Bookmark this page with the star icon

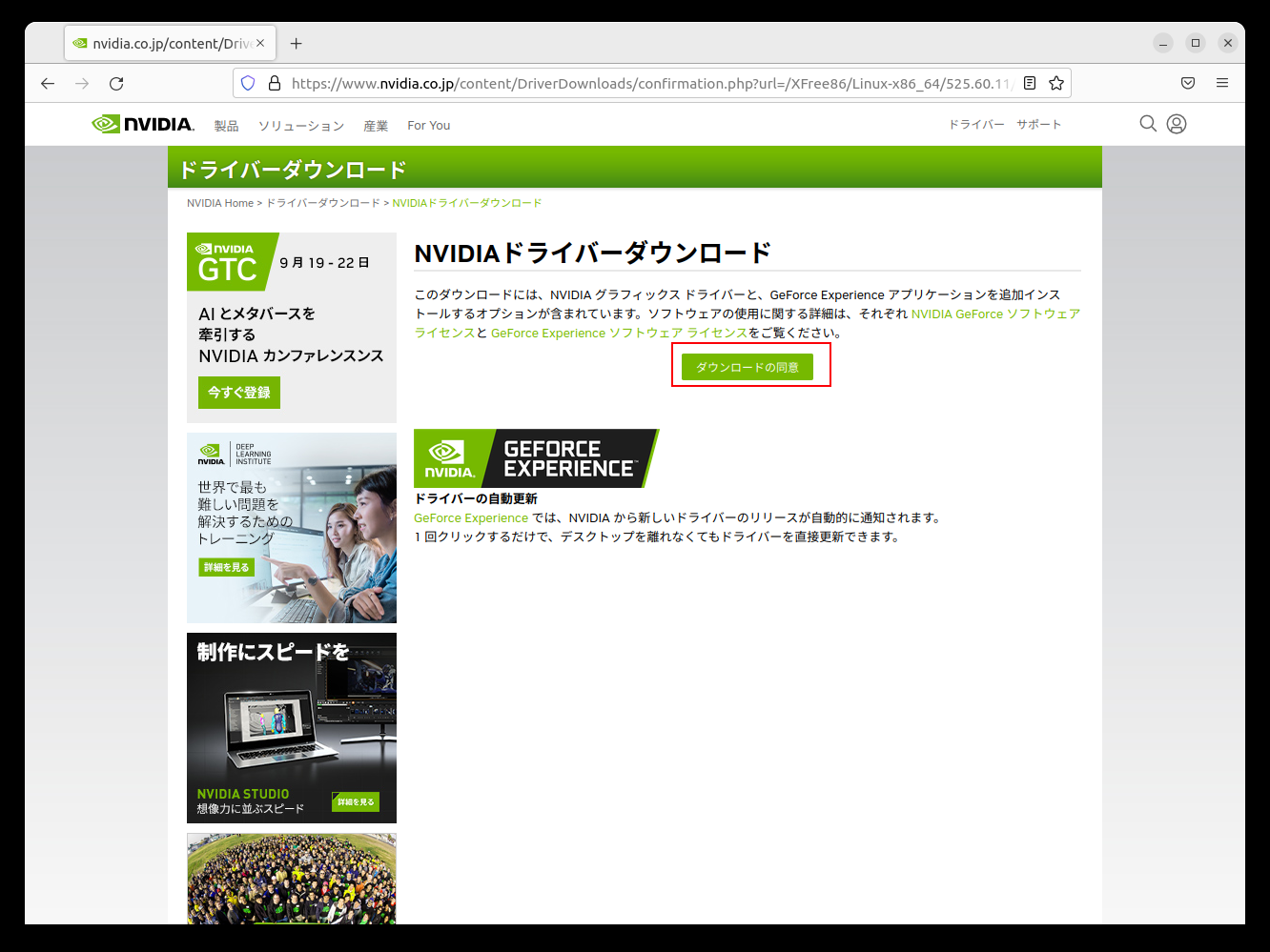(x=1056, y=83)
